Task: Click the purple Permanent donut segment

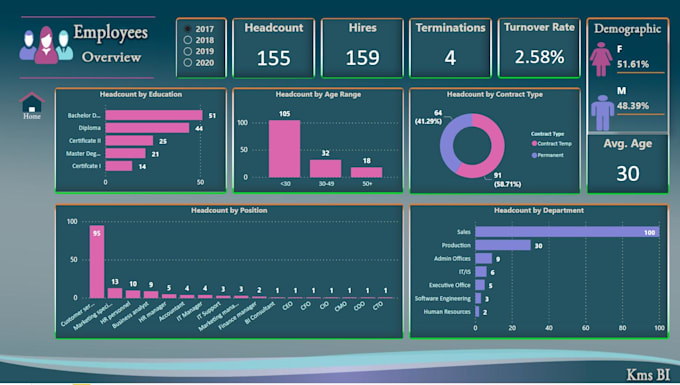Action: [x=447, y=141]
